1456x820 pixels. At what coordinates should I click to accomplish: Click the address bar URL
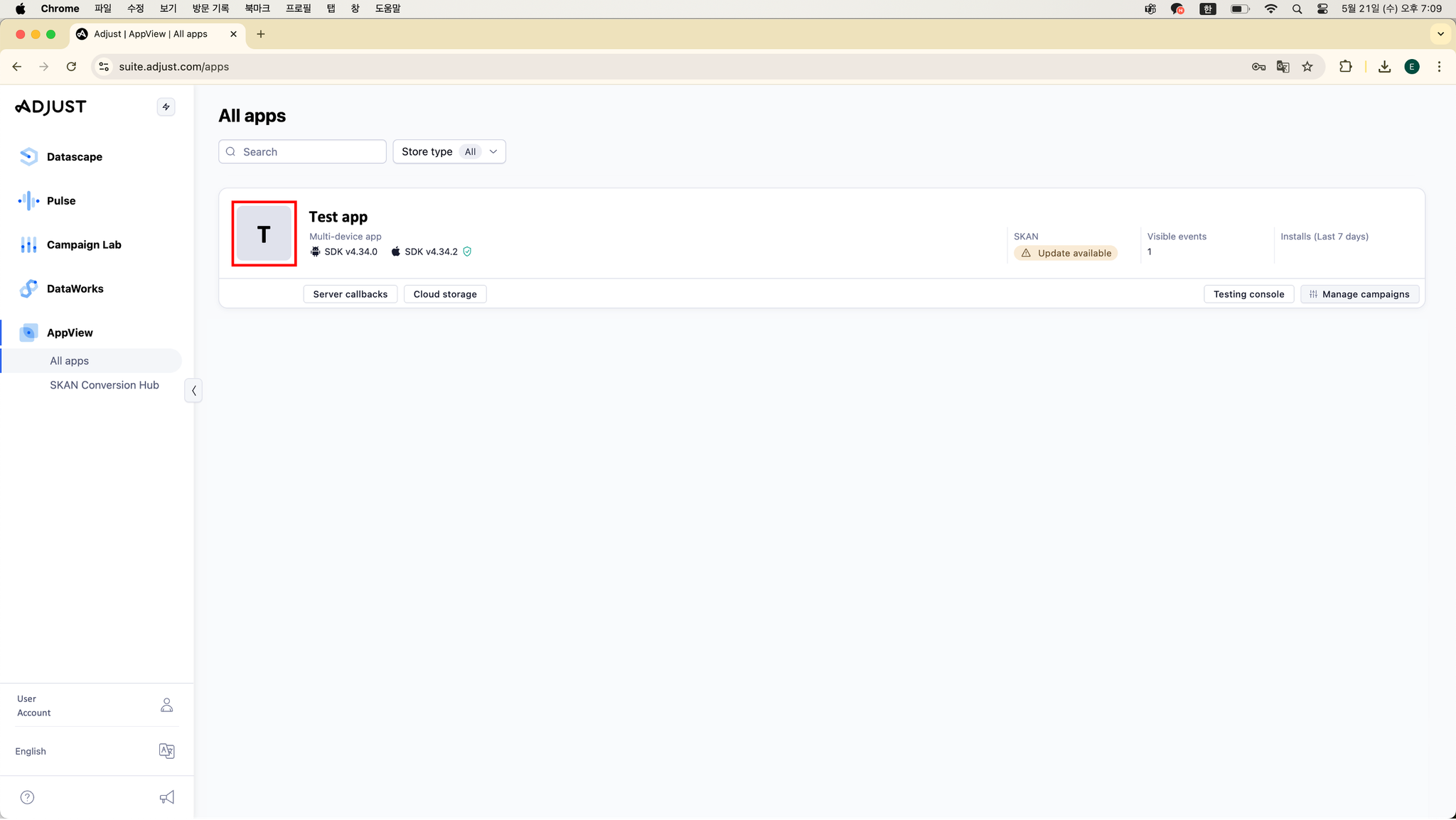(174, 67)
